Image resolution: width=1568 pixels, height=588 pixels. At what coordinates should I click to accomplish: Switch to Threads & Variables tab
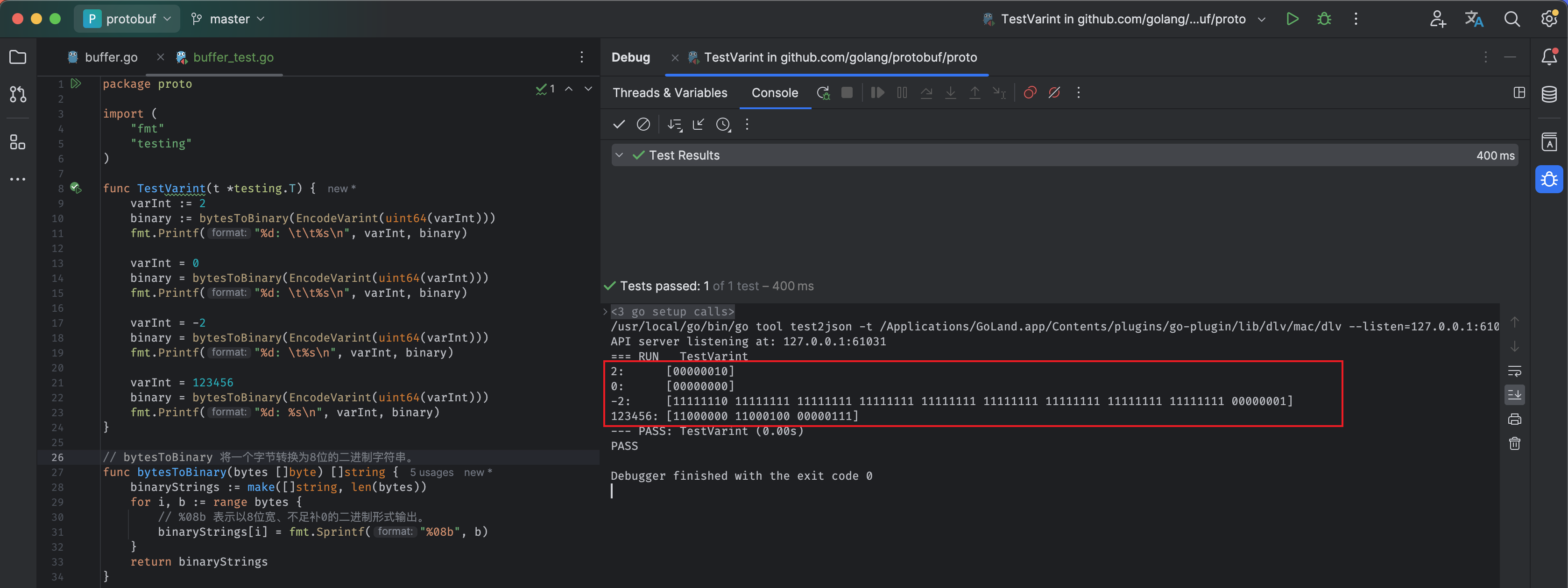[670, 92]
